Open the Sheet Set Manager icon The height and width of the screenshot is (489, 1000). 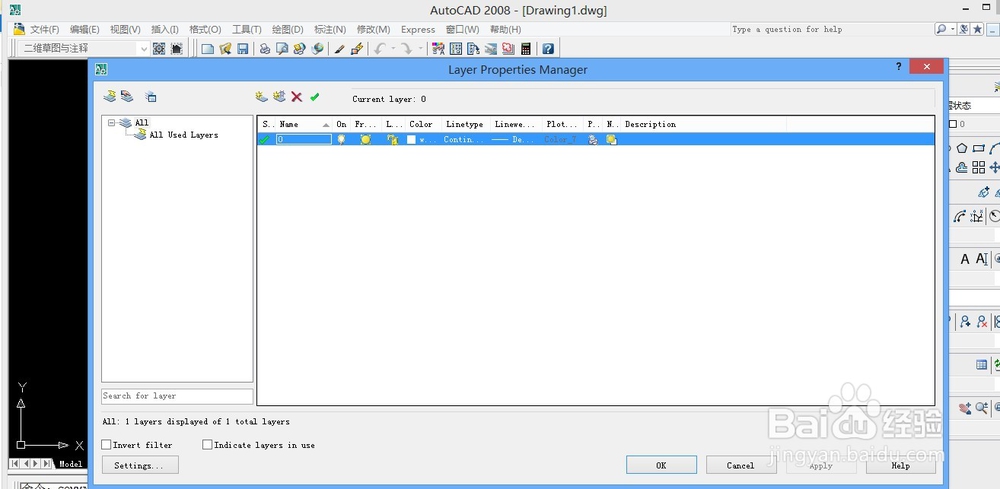(491, 48)
